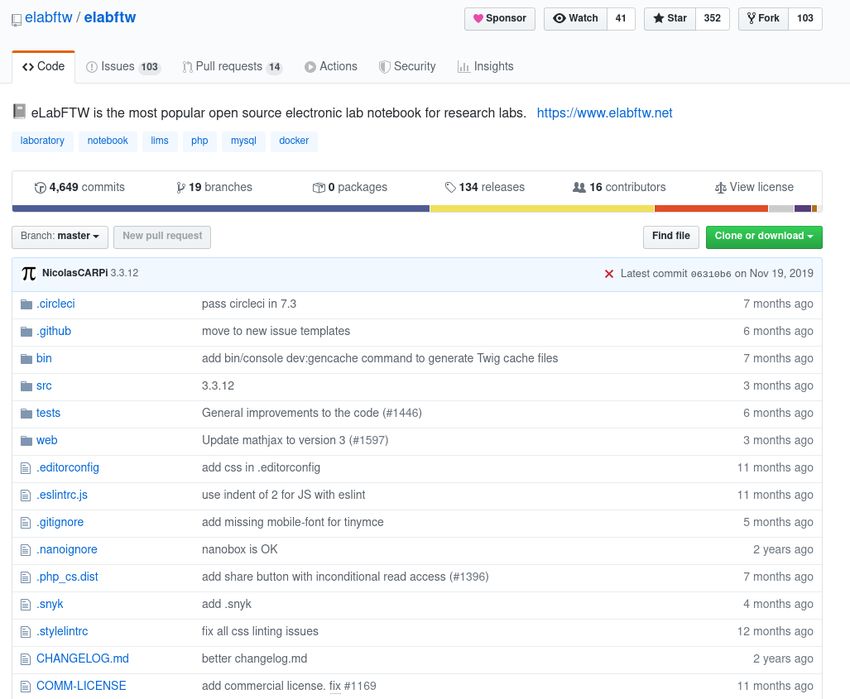Viewport: 850px width, 699px height.
Task: Click the Sponsor button
Action: 499,18
